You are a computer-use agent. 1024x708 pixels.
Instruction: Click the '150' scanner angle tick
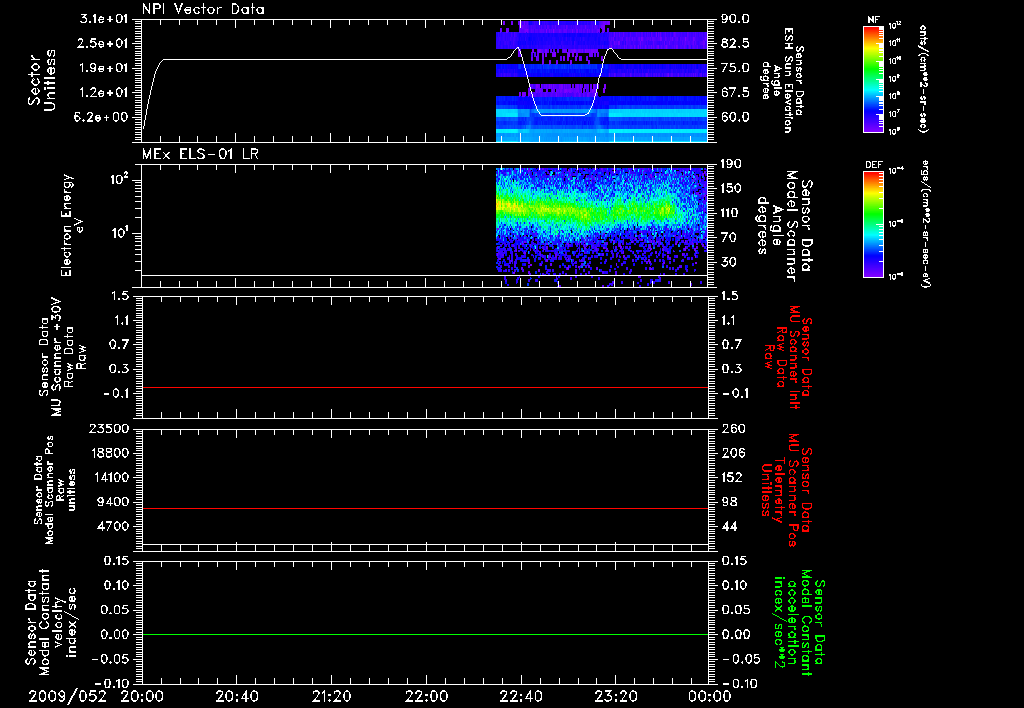[x=731, y=189]
